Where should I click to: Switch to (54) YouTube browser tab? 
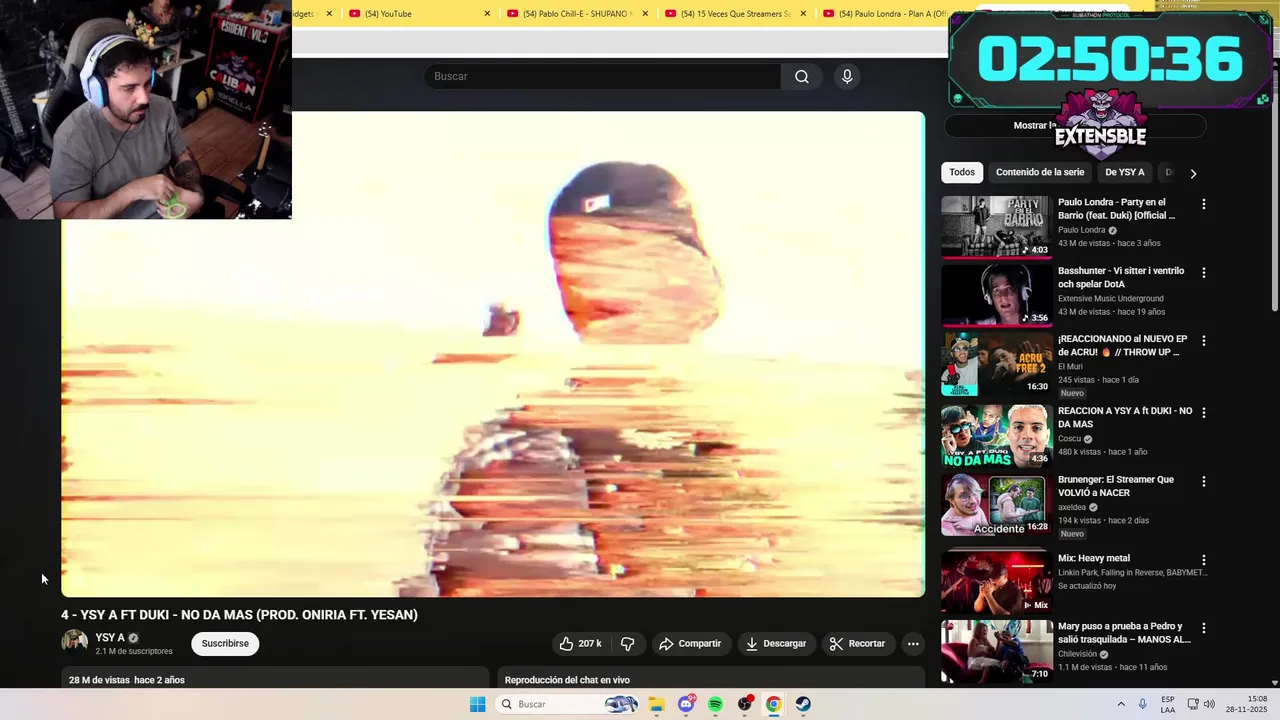[419, 14]
